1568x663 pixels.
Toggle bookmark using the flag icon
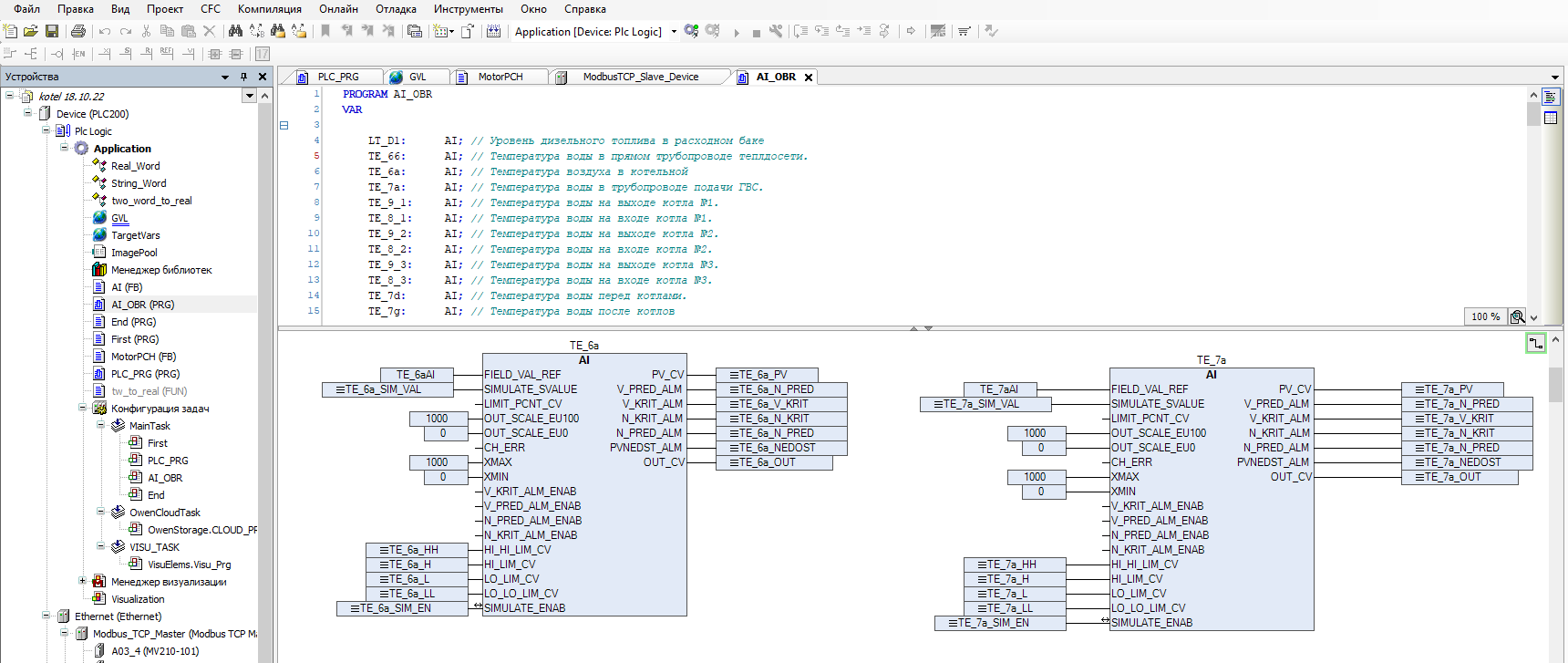325,31
